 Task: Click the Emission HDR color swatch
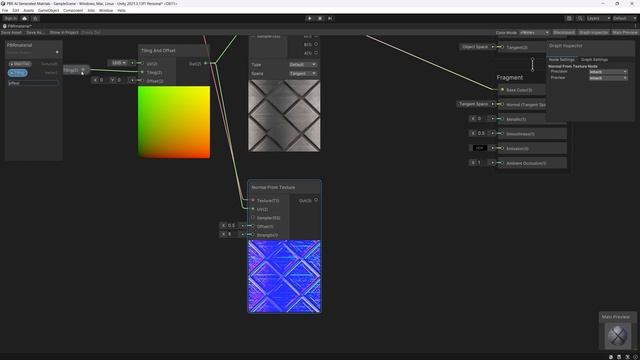click(x=480, y=148)
